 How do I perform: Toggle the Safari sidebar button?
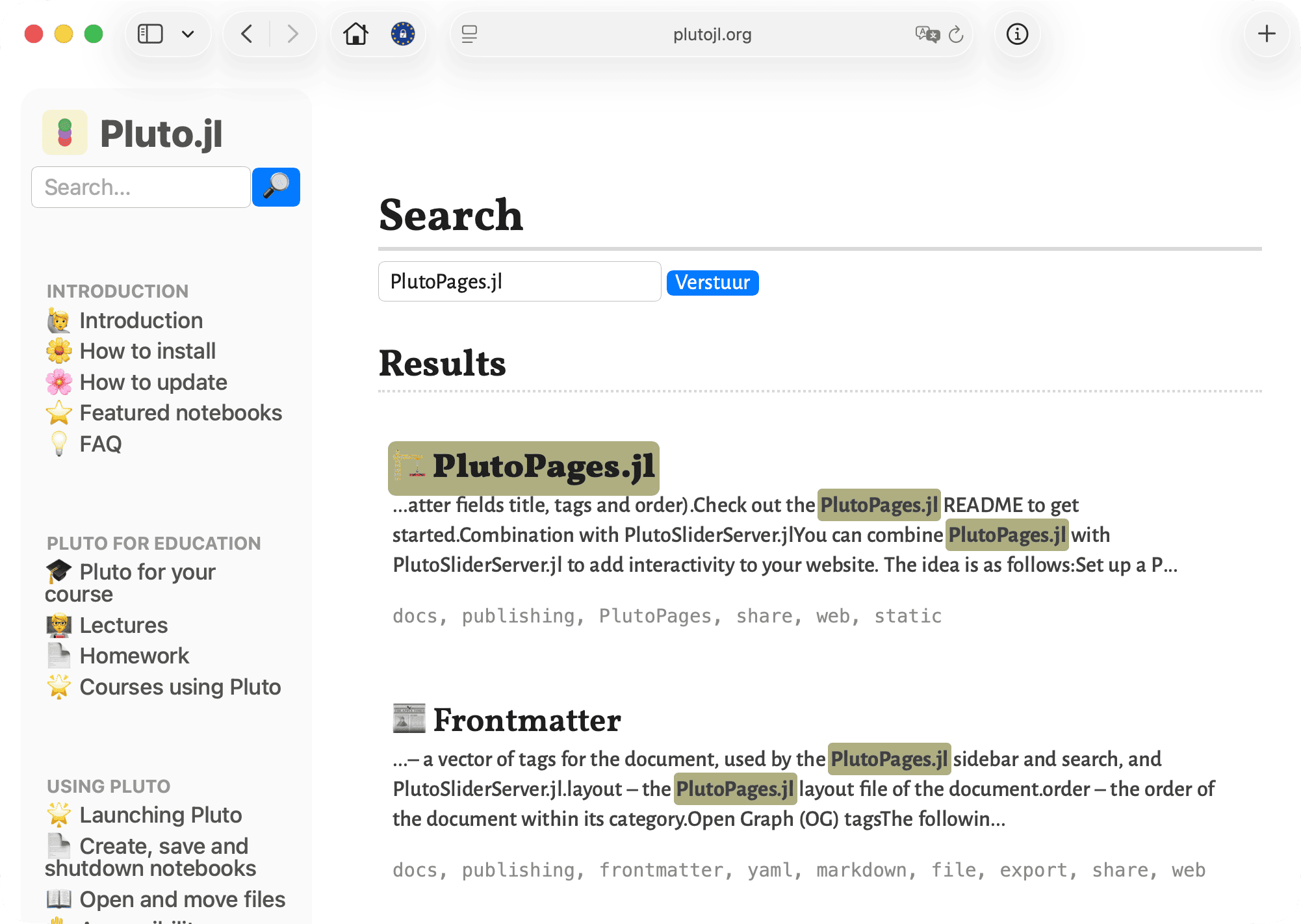point(150,34)
